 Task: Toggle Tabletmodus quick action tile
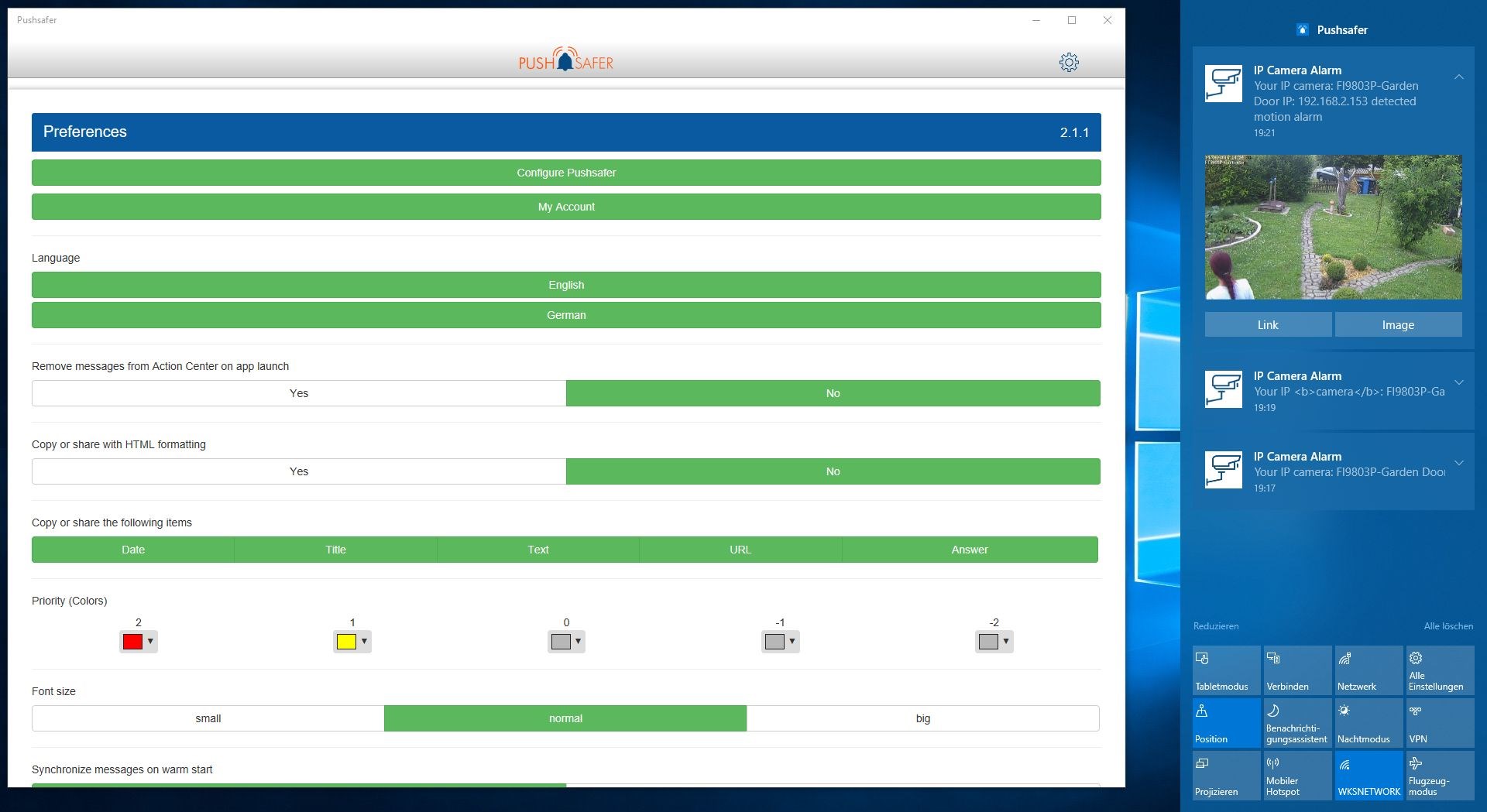(1227, 670)
